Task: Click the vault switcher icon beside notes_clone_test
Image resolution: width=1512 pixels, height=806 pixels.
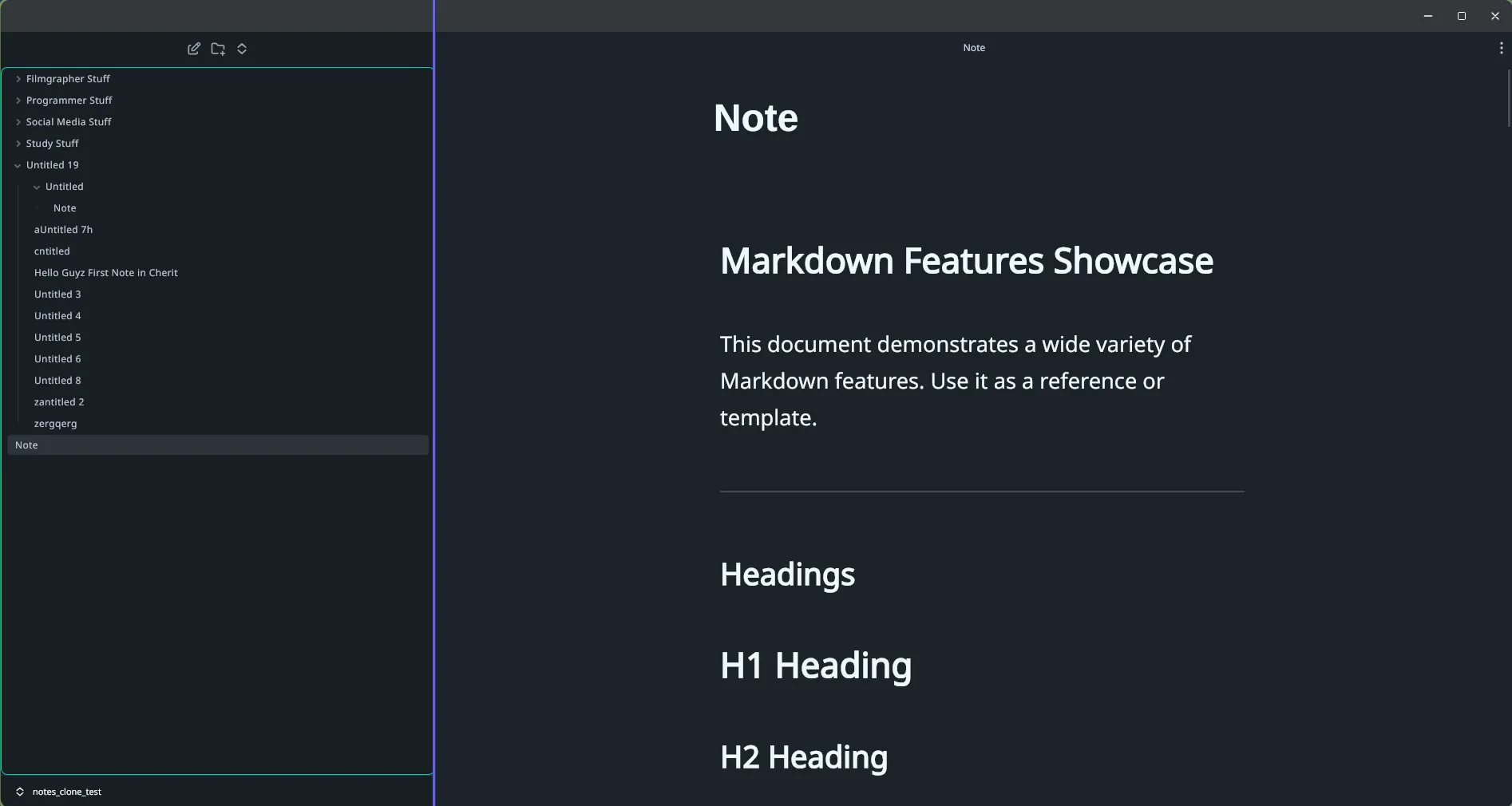Action: (x=20, y=792)
